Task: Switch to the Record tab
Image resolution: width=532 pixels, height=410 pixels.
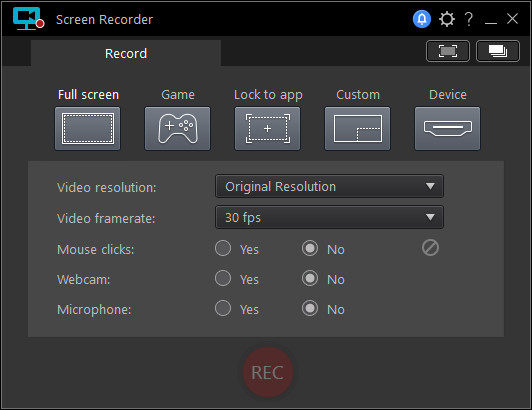Action: (126, 53)
